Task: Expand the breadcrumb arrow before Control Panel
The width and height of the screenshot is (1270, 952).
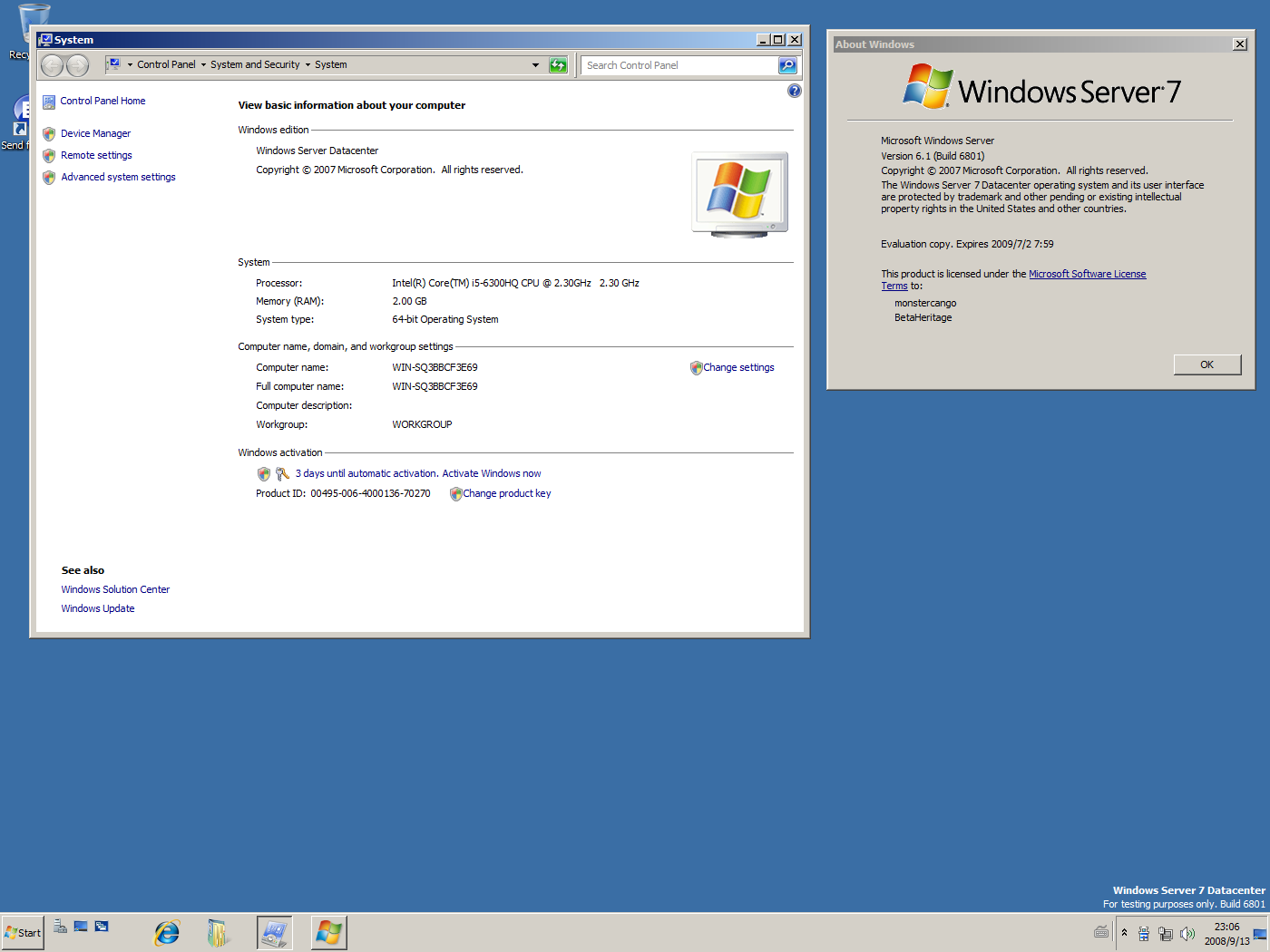Action: point(130,65)
